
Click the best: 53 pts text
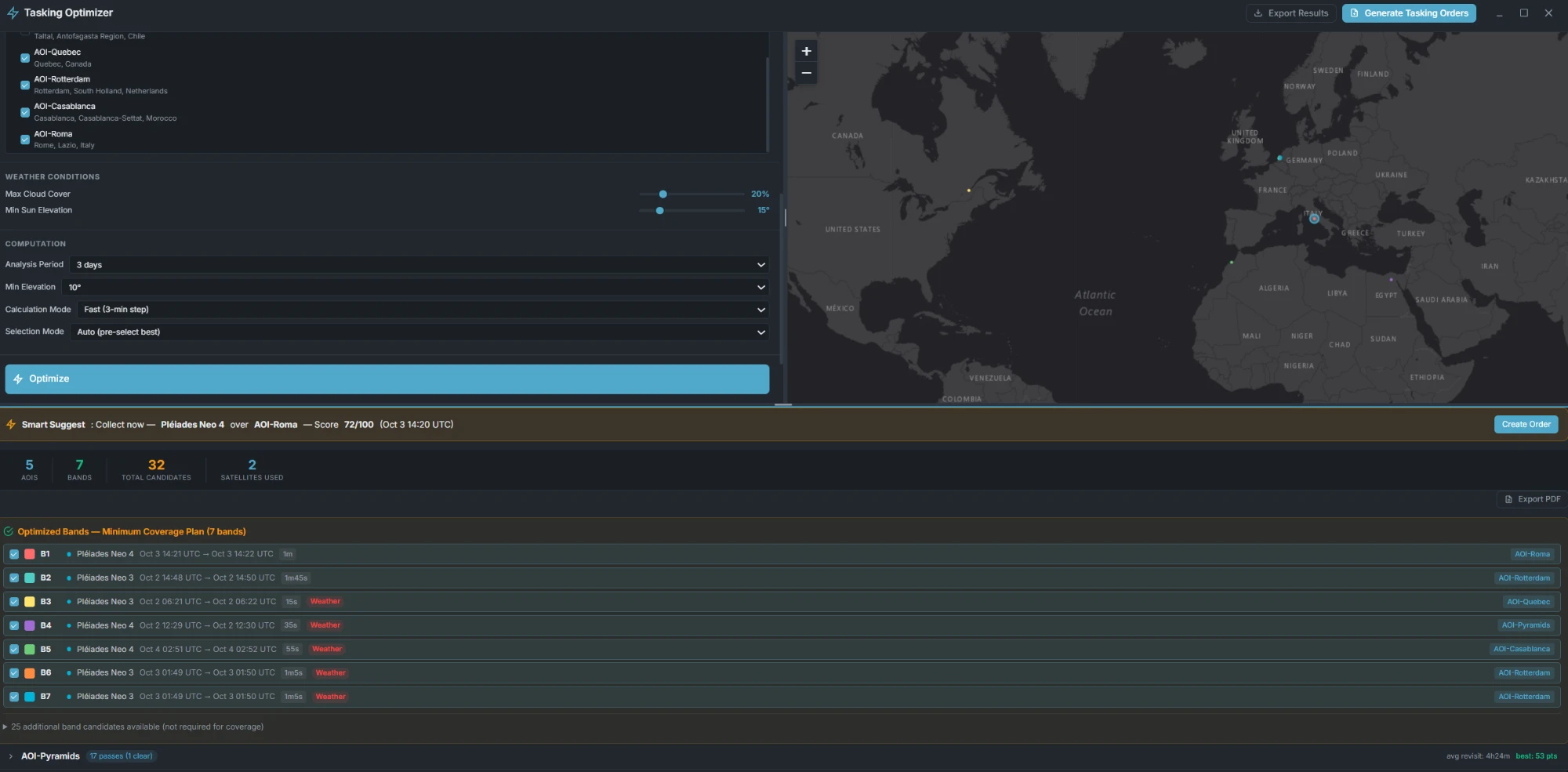pyautogui.click(x=1536, y=756)
